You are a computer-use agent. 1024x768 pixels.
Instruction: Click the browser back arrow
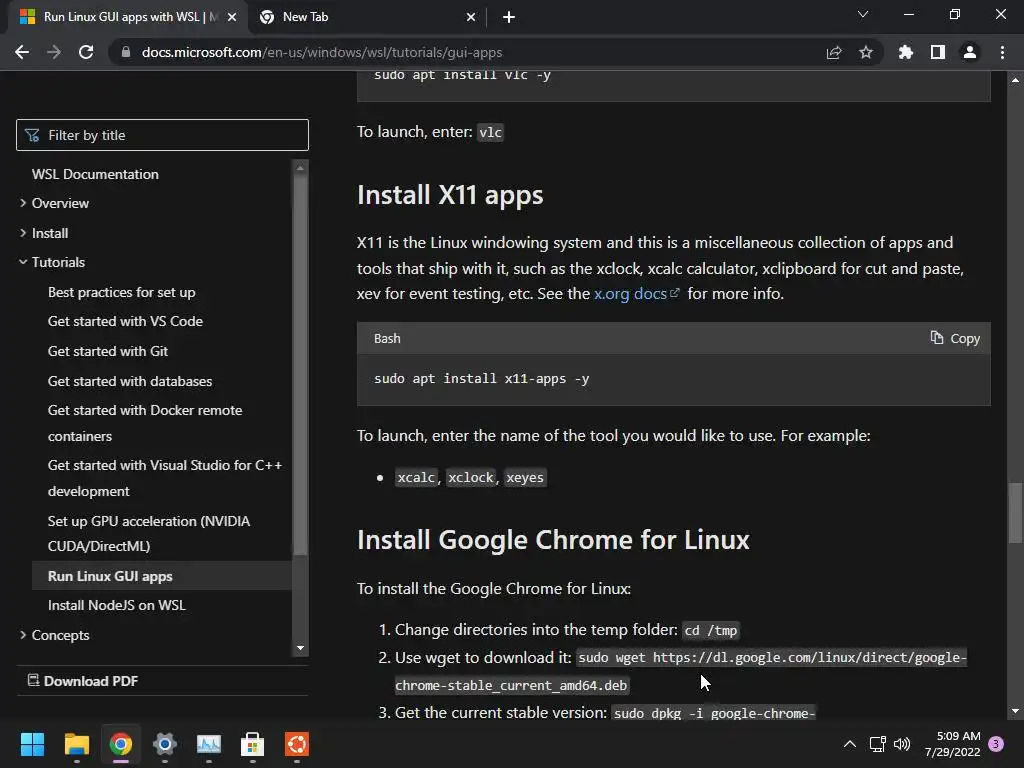(x=22, y=52)
